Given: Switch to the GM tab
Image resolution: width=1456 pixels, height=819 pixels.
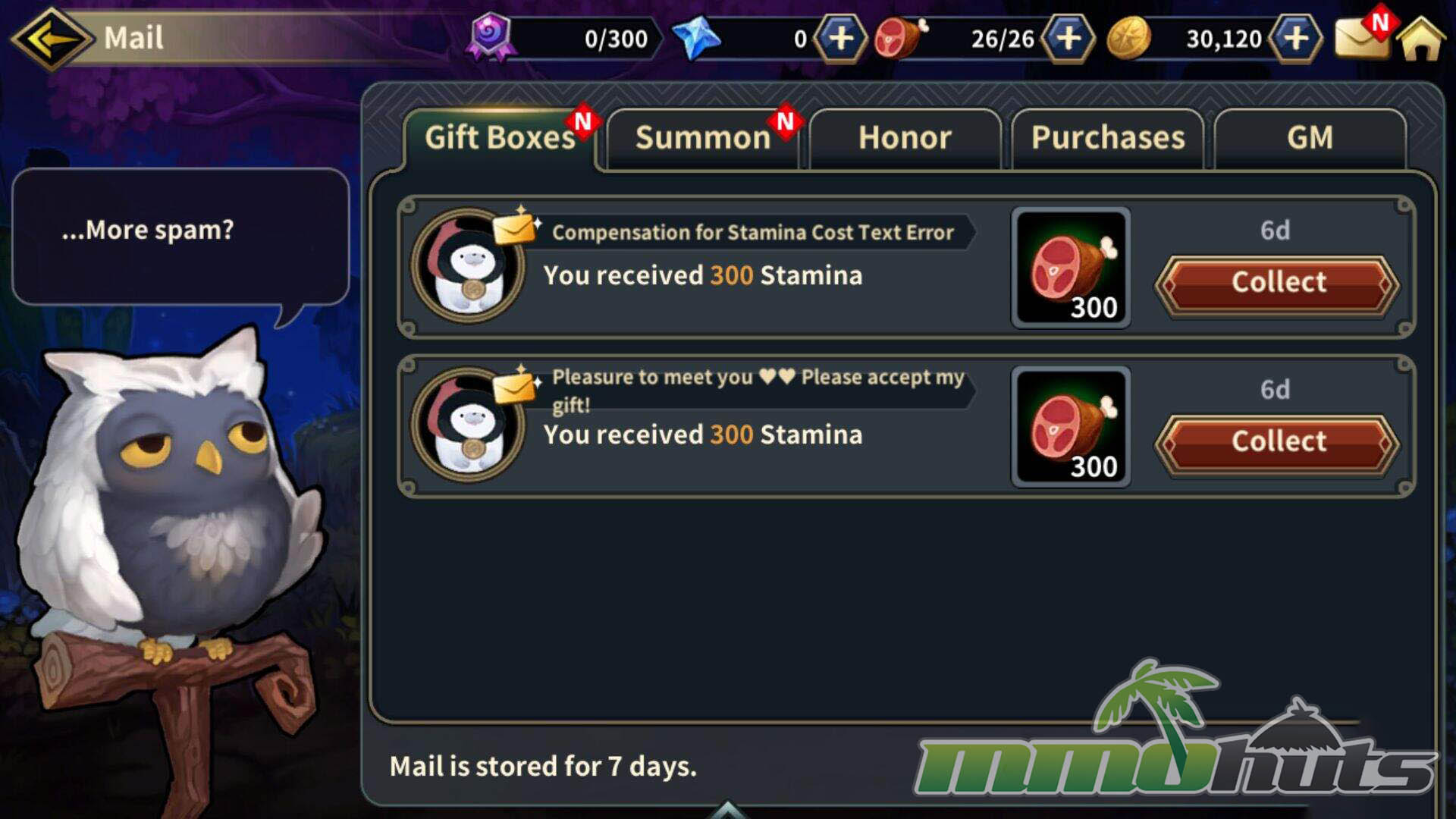Looking at the screenshot, I should point(1310,138).
